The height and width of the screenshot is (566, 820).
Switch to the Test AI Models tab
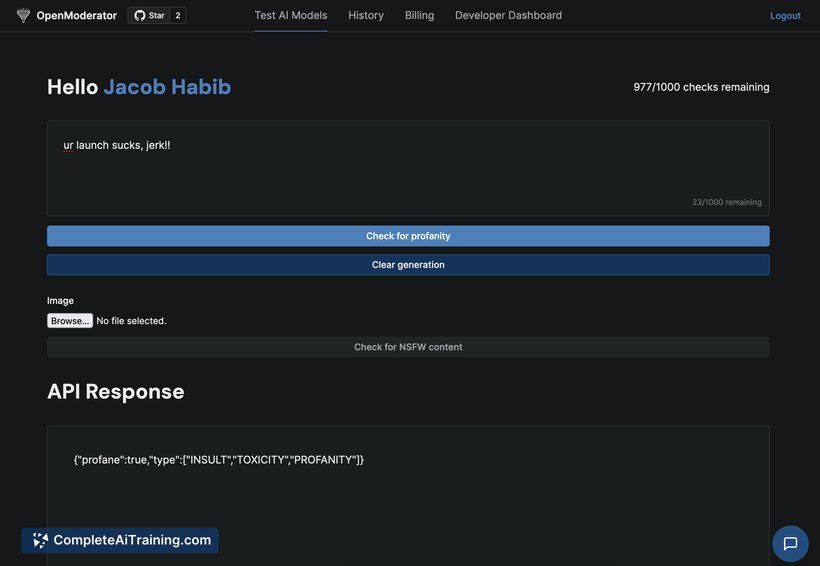[x=291, y=16]
